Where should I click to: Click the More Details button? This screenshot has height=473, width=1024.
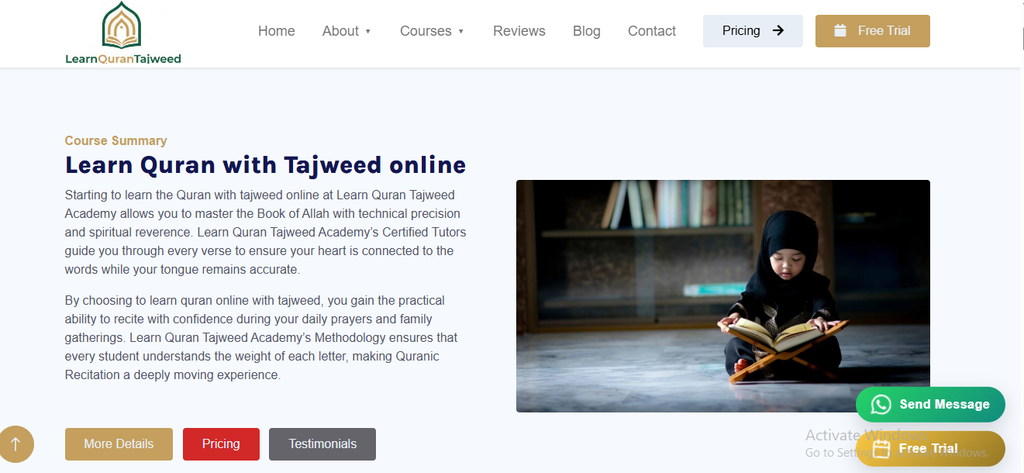pyautogui.click(x=119, y=444)
